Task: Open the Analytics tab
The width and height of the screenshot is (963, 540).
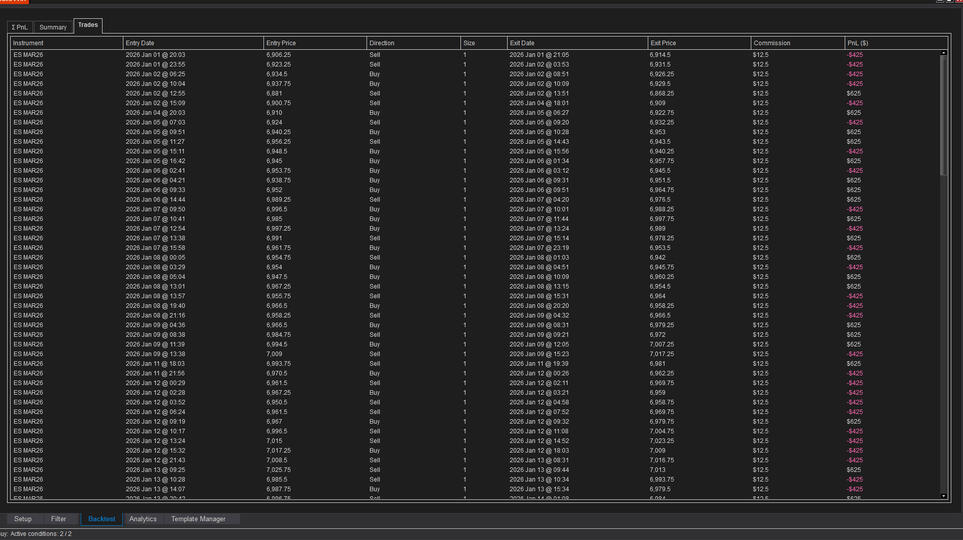Action: coord(143,519)
